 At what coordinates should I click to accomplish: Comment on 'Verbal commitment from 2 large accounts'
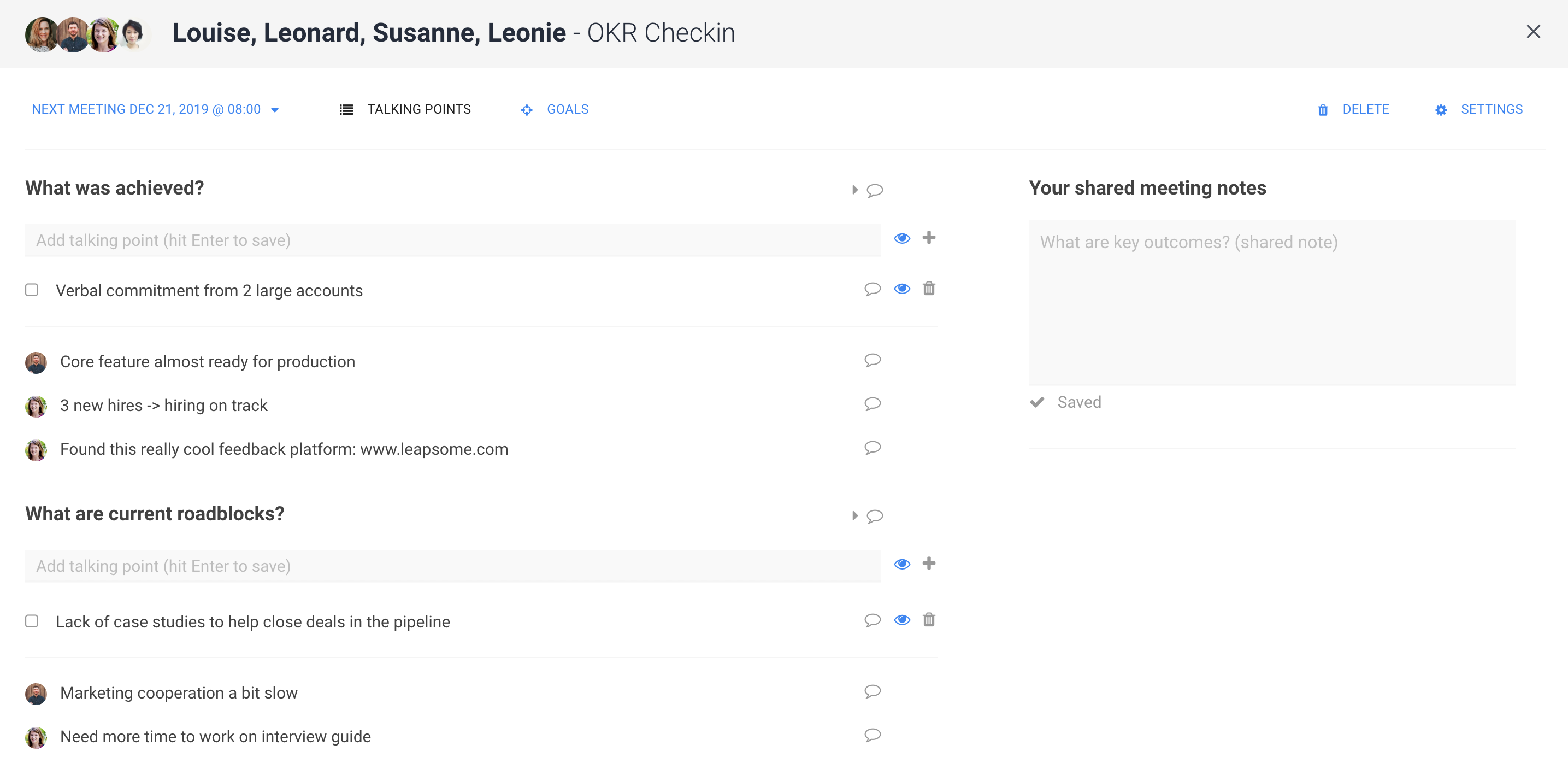pos(873,289)
